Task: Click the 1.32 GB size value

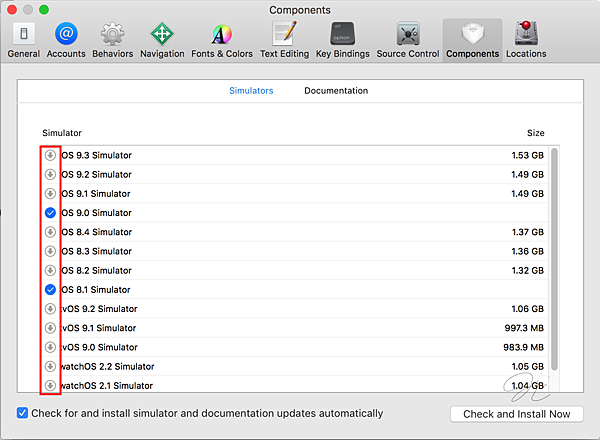Action: click(528, 270)
